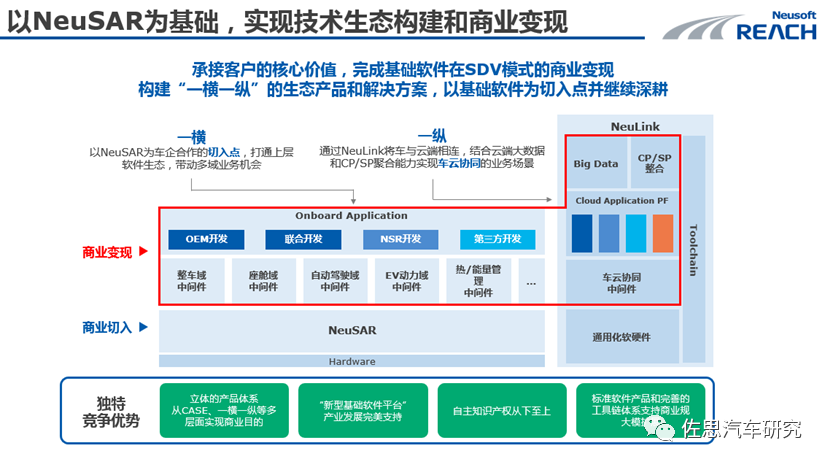Click the EV动力域中间件 box

click(x=407, y=280)
